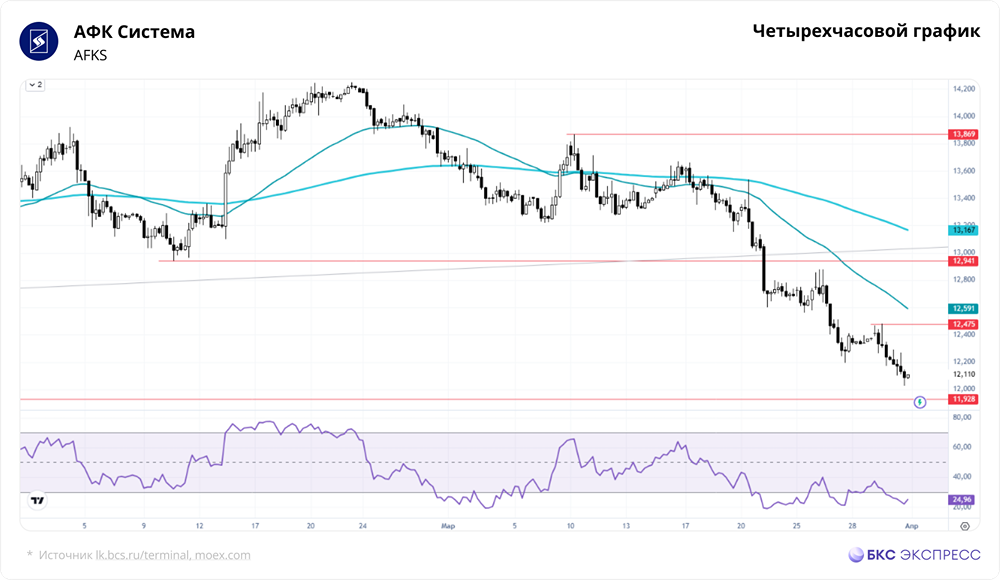1000x580 pixels.
Task: Click the green lightning event marker
Action: tap(920, 402)
